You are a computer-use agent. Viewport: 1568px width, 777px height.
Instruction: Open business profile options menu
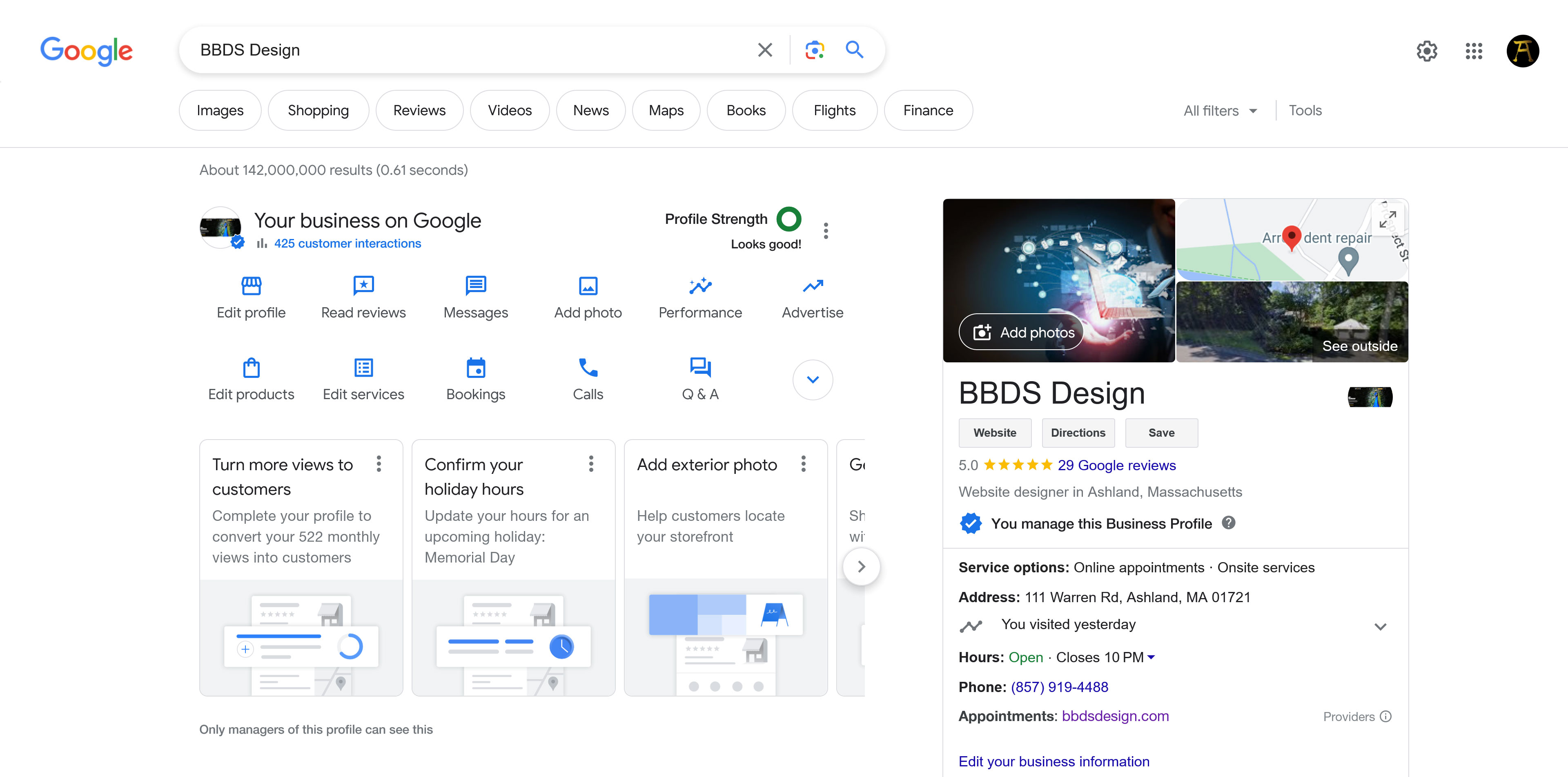click(x=825, y=231)
